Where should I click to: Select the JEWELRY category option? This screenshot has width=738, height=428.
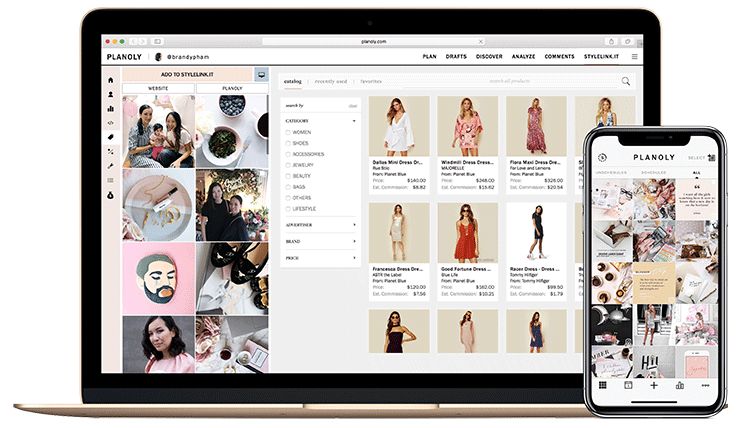299,165
